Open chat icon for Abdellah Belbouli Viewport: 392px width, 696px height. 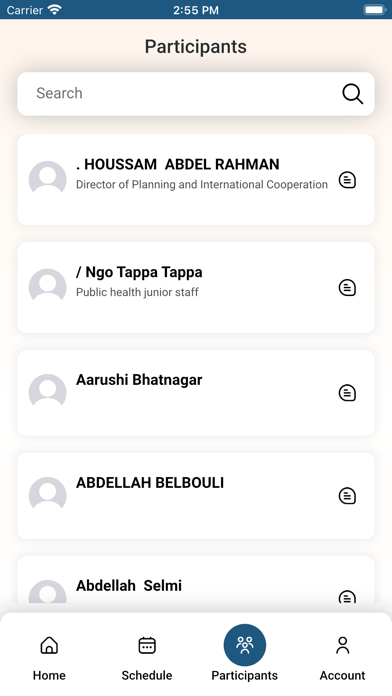tap(347, 496)
